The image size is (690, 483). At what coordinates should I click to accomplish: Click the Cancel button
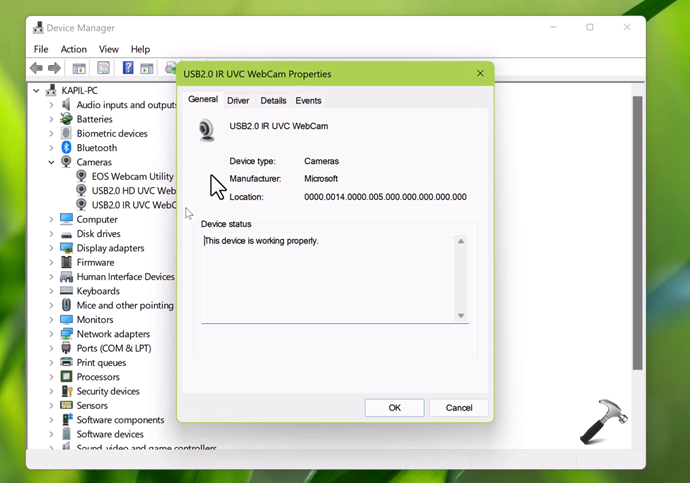point(459,408)
